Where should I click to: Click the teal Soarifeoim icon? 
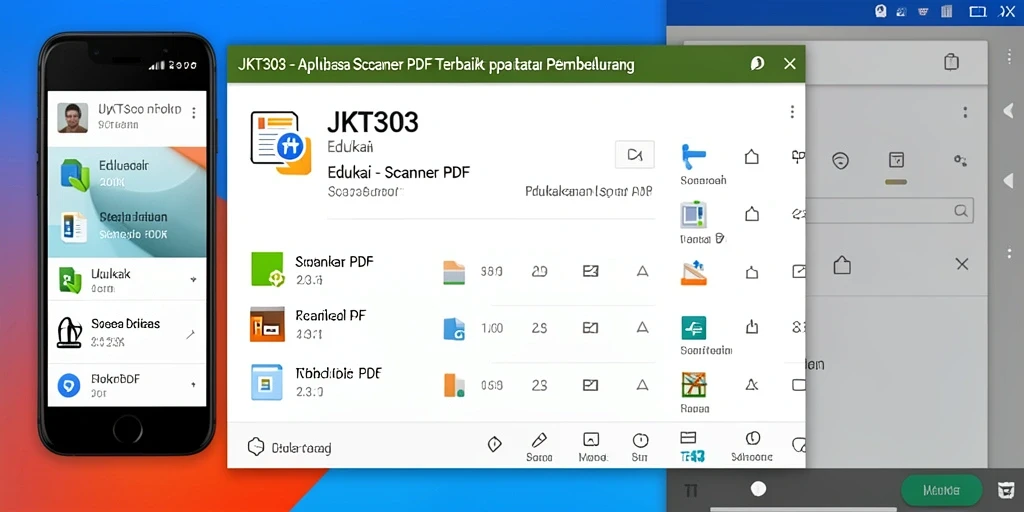pyautogui.click(x=694, y=328)
